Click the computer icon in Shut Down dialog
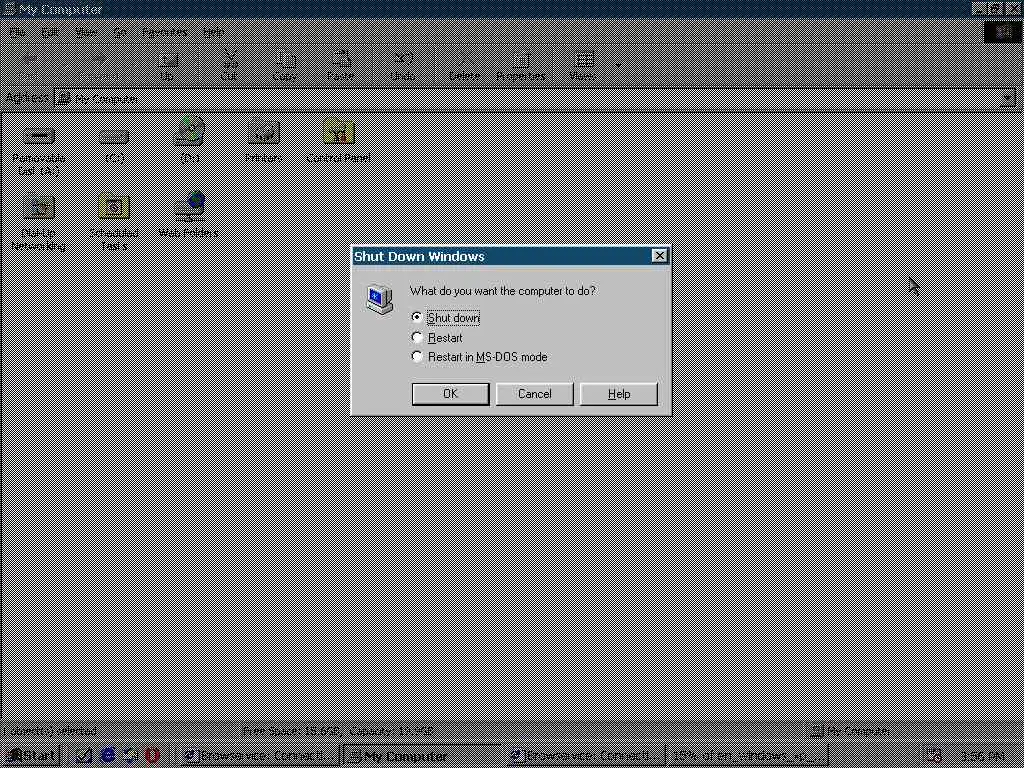This screenshot has width=1024, height=768. click(379, 299)
